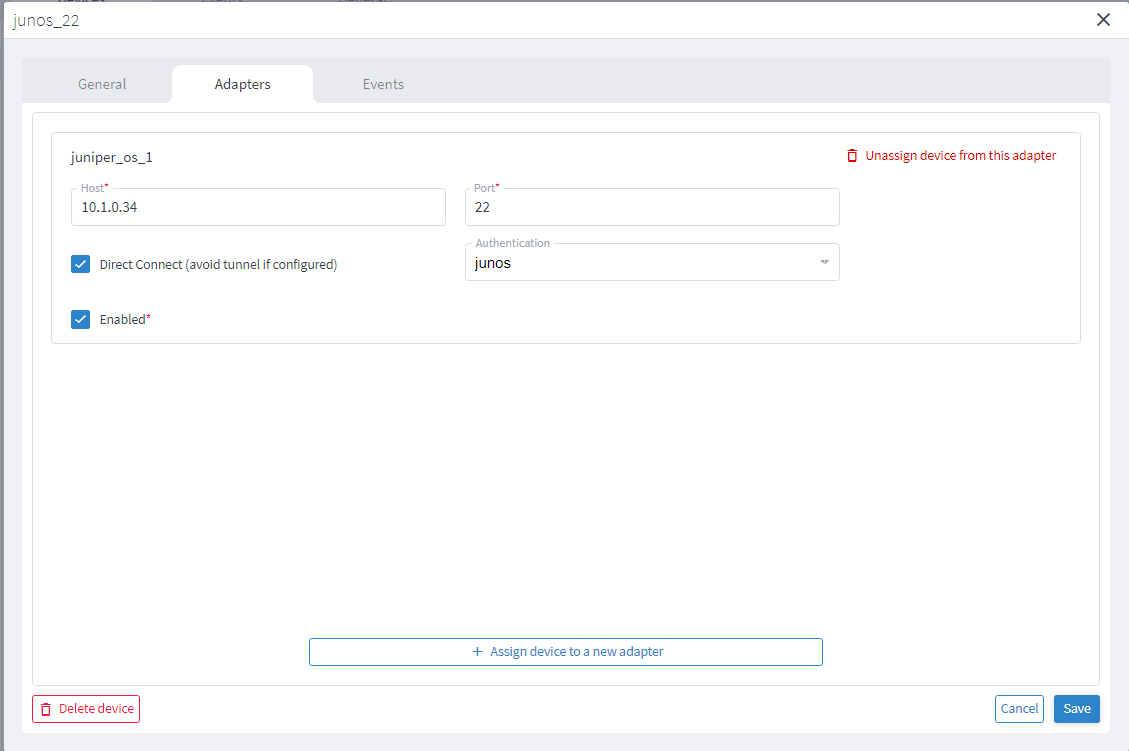Select the Port field containing 22
Image resolution: width=1129 pixels, height=751 pixels.
652,207
